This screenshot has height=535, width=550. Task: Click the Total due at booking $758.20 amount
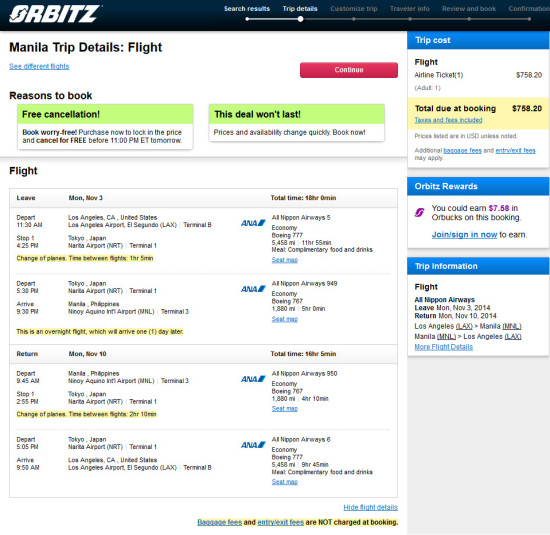coord(527,108)
